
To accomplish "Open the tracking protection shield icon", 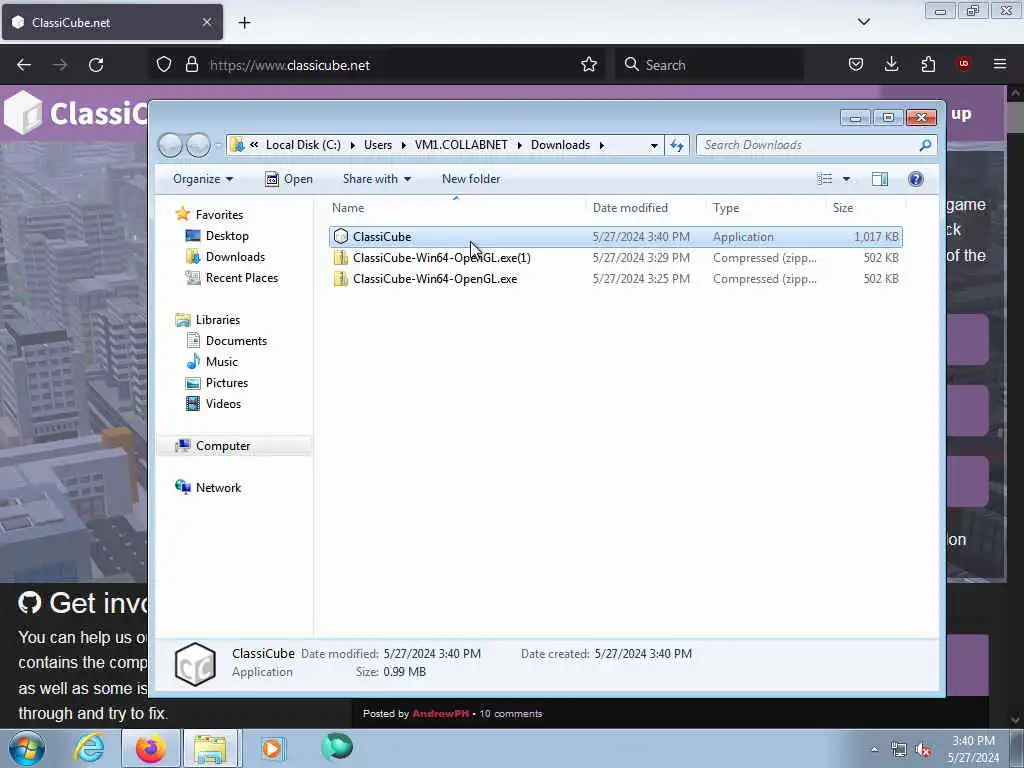I will pyautogui.click(x=164, y=65).
